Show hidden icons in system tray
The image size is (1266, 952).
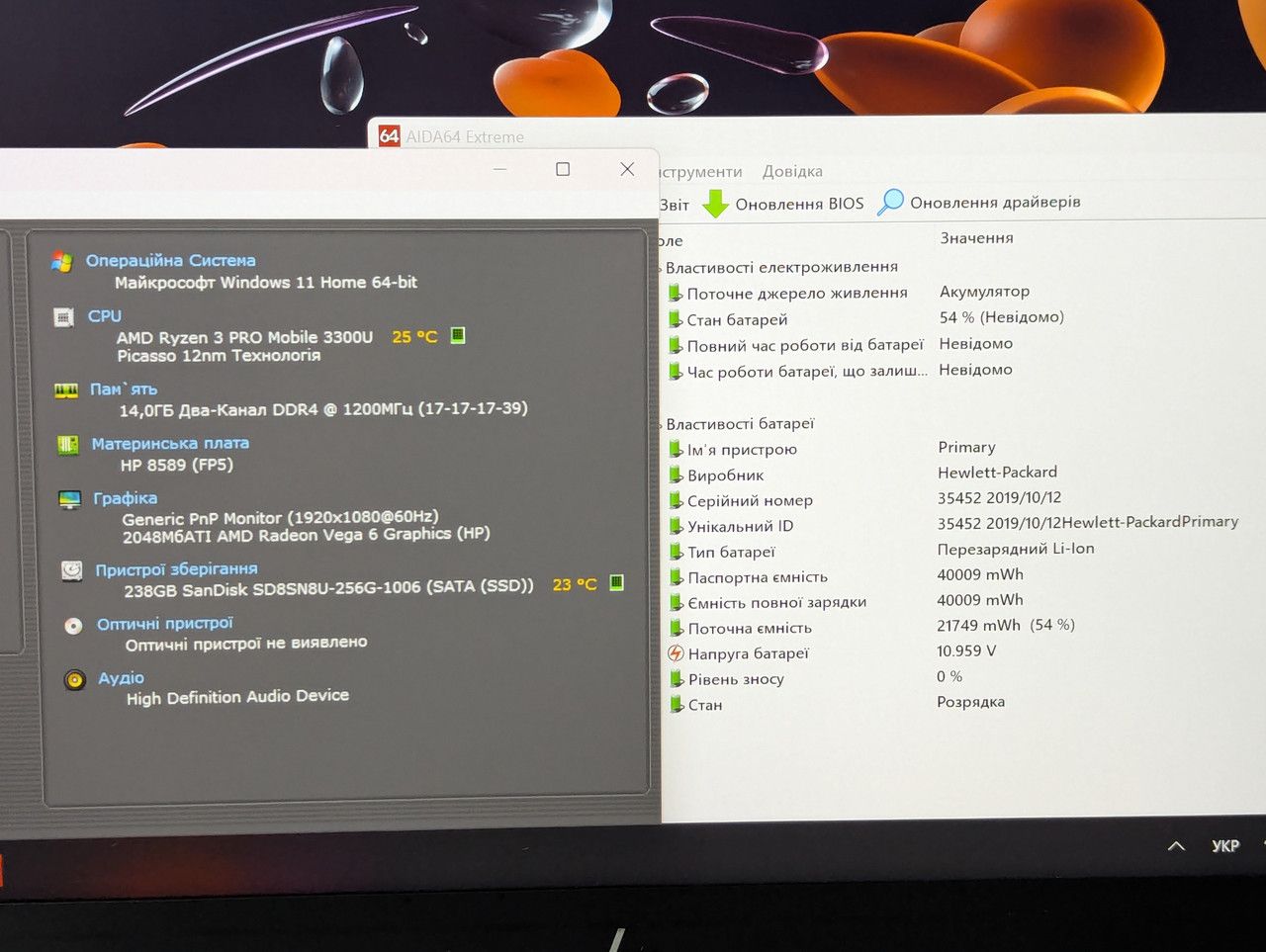(x=1176, y=846)
